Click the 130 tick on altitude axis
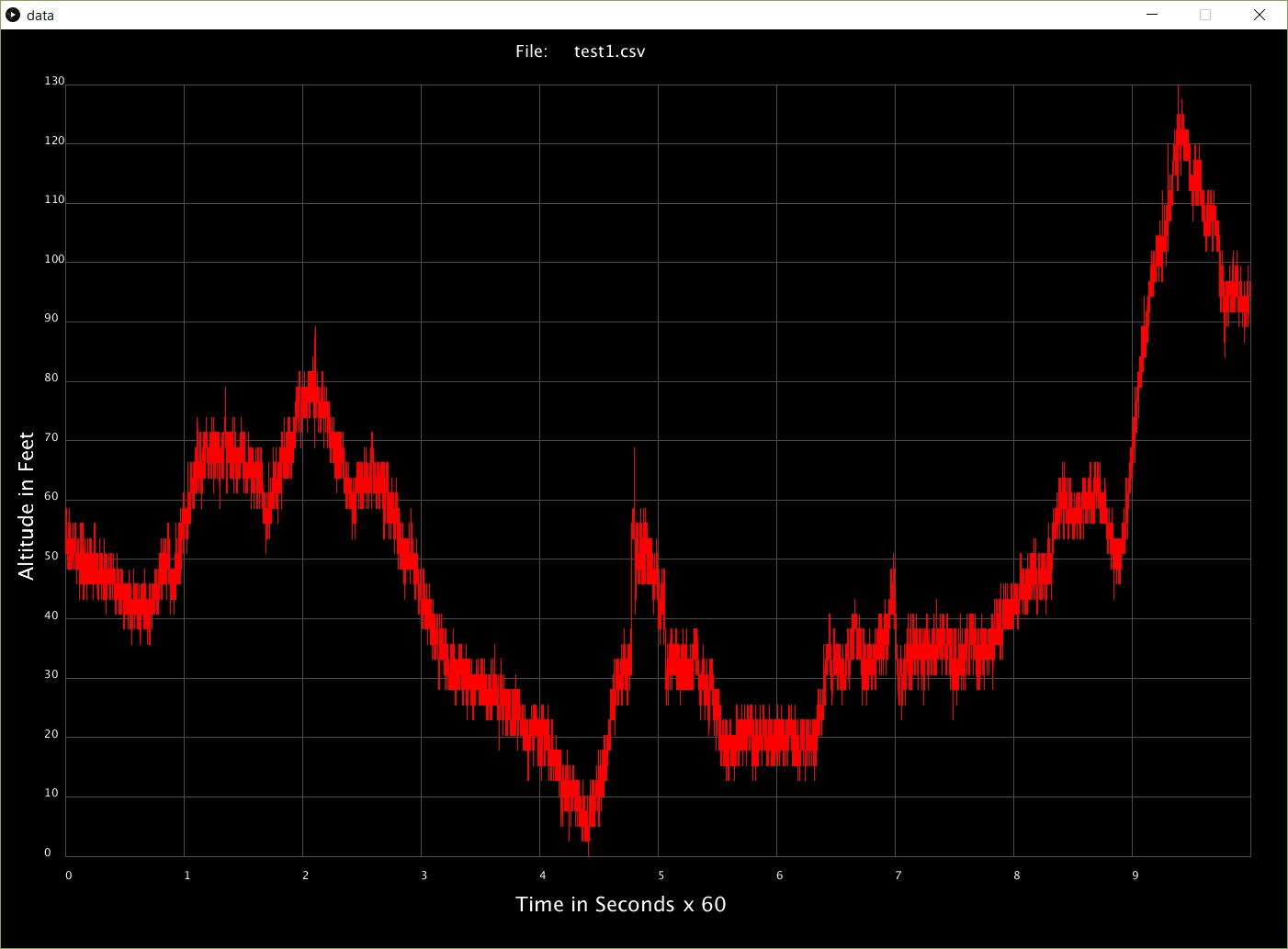Image resolution: width=1288 pixels, height=949 pixels. point(54,81)
